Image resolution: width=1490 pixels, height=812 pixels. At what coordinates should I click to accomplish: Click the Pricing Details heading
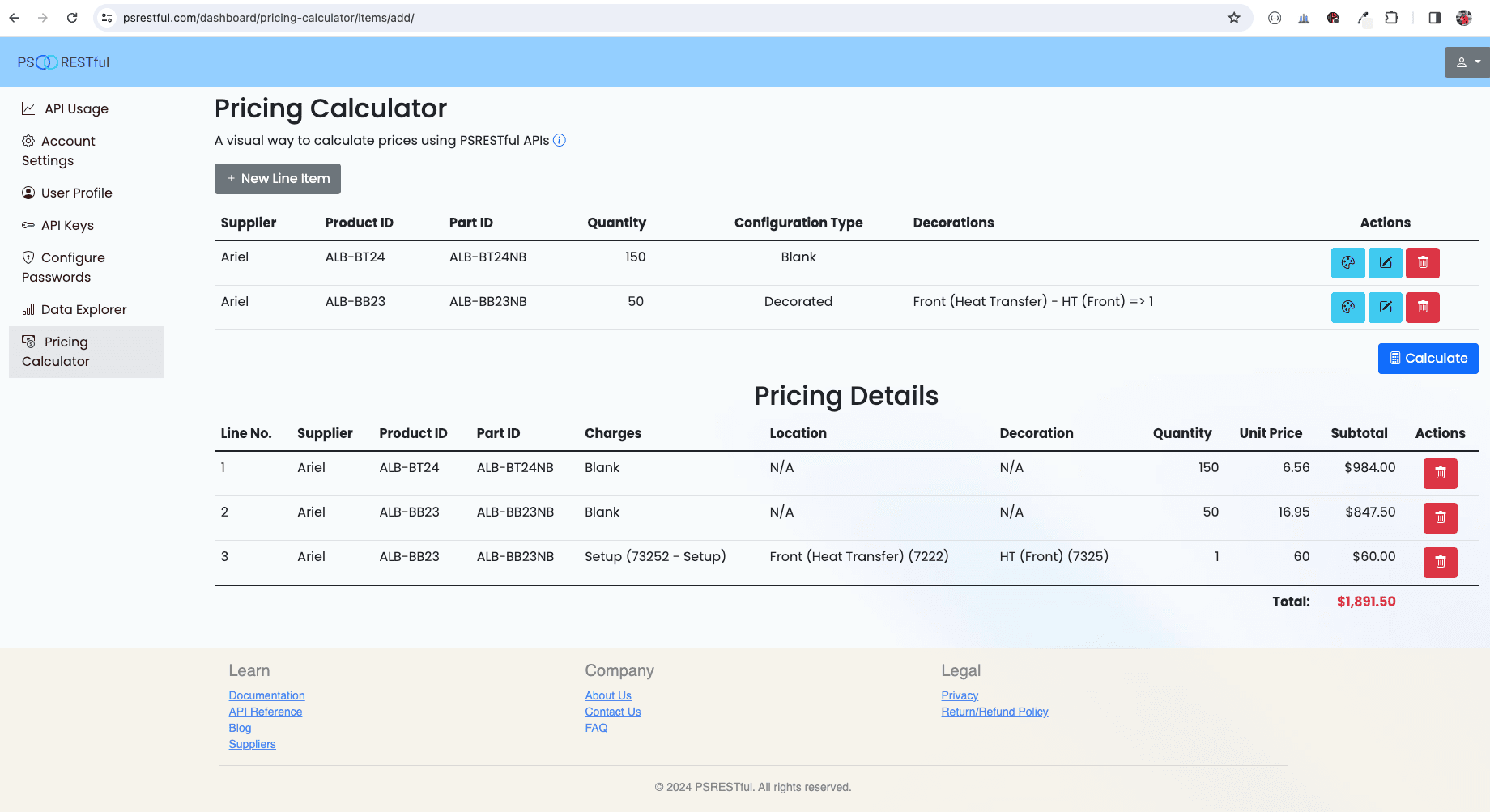coord(846,396)
